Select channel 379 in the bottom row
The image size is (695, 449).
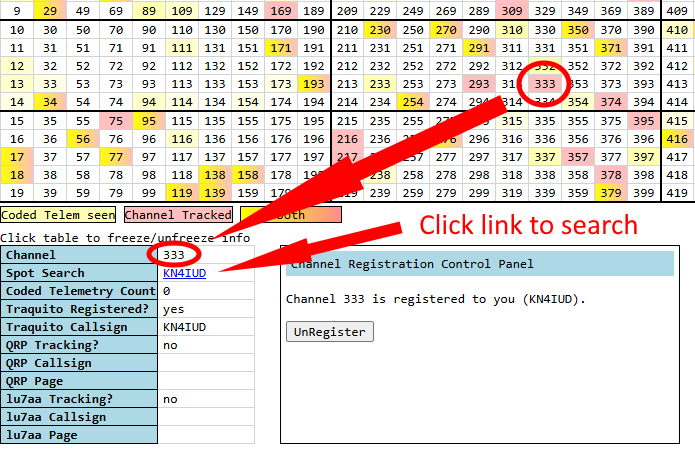coord(610,192)
